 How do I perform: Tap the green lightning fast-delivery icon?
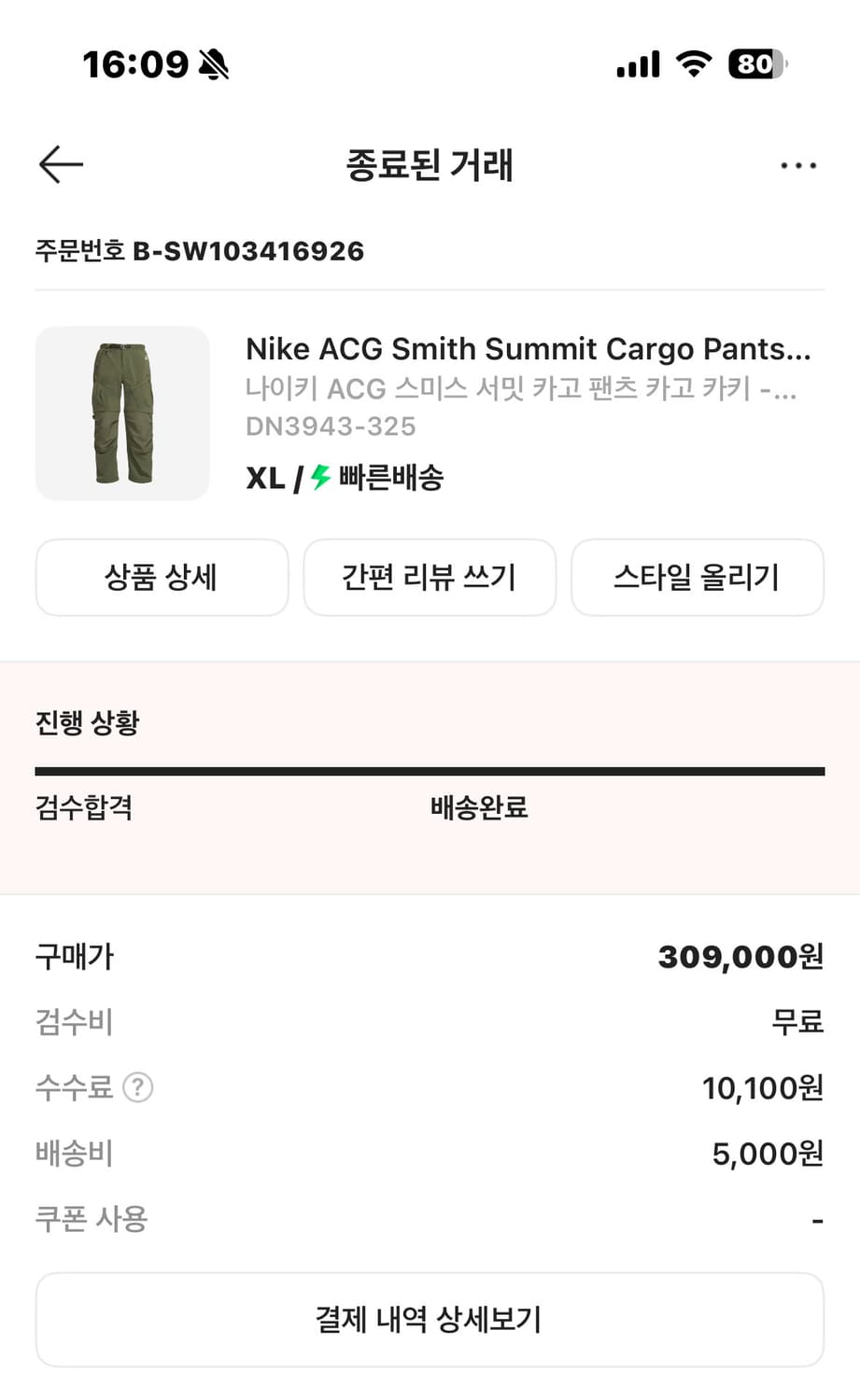(321, 478)
